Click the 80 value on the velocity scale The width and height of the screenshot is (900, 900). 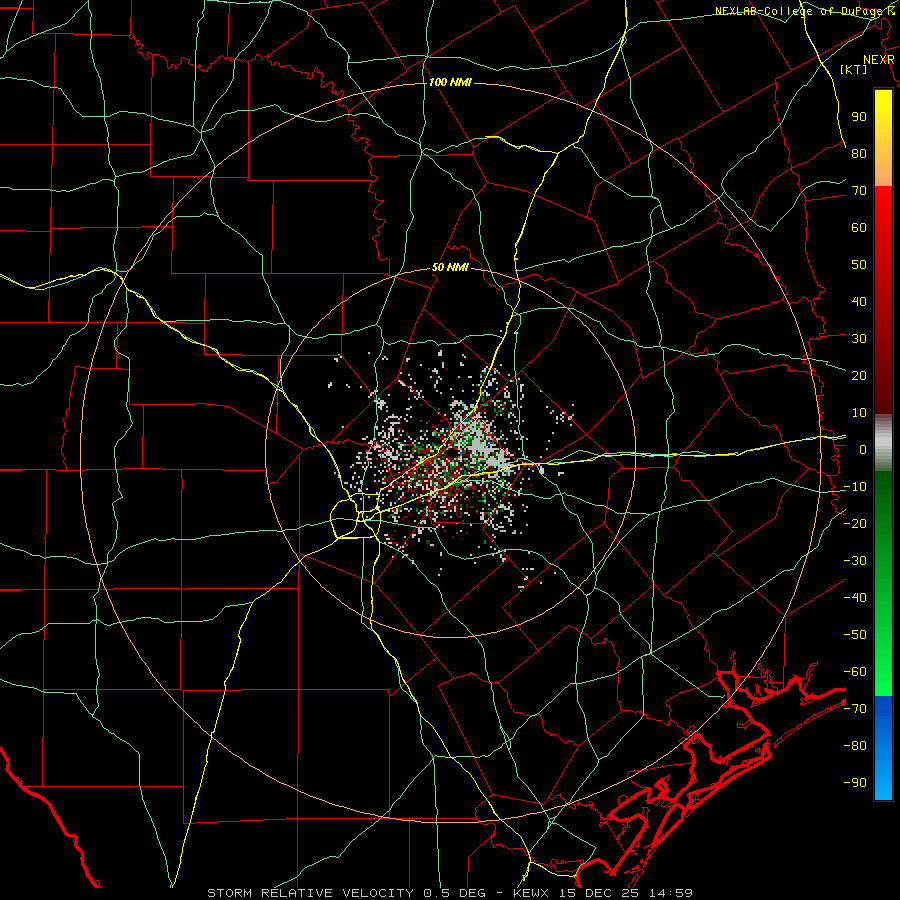point(859,153)
